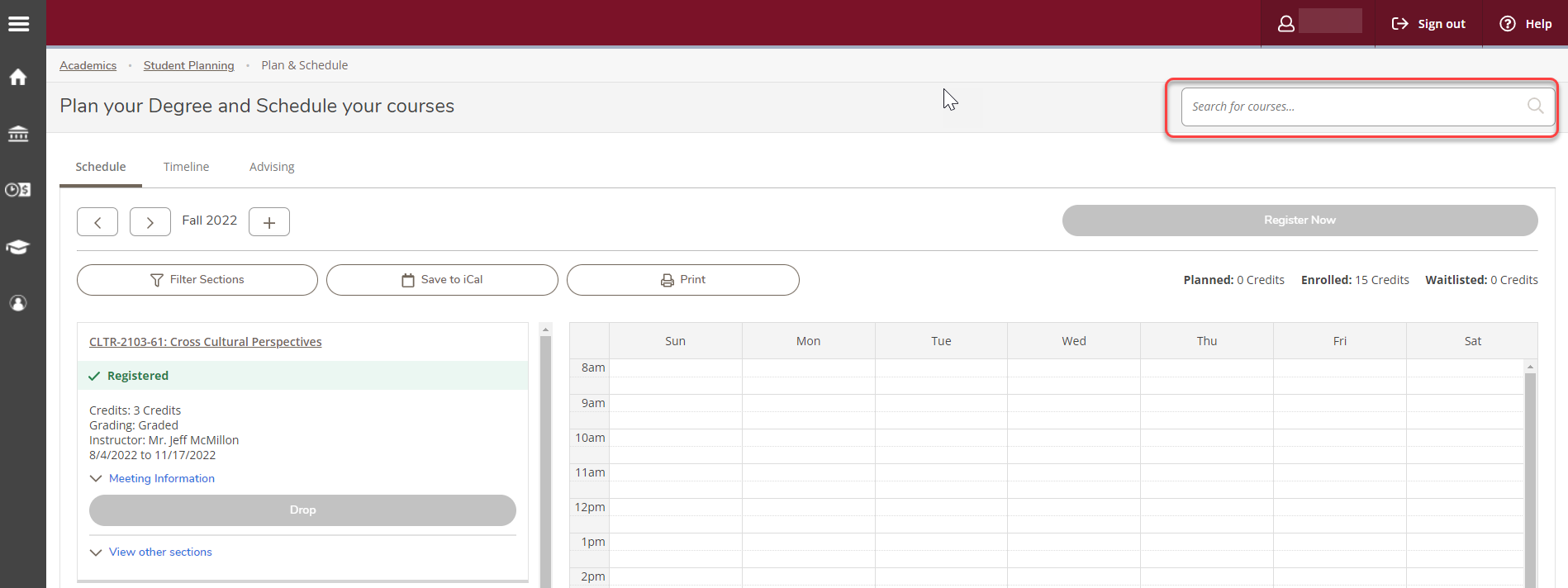
Task: Click the account user icon in header
Action: [1286, 24]
